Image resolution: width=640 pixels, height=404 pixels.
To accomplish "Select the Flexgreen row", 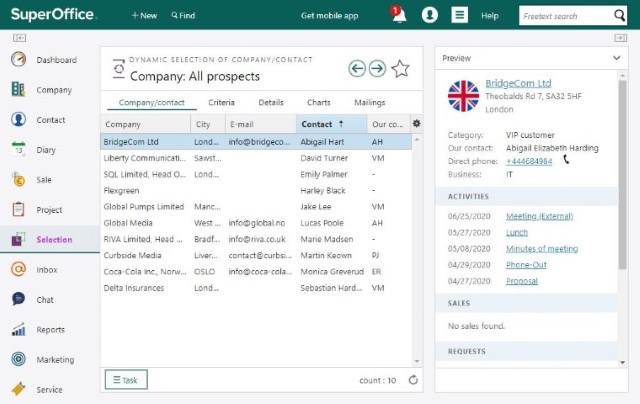I will tap(256, 191).
